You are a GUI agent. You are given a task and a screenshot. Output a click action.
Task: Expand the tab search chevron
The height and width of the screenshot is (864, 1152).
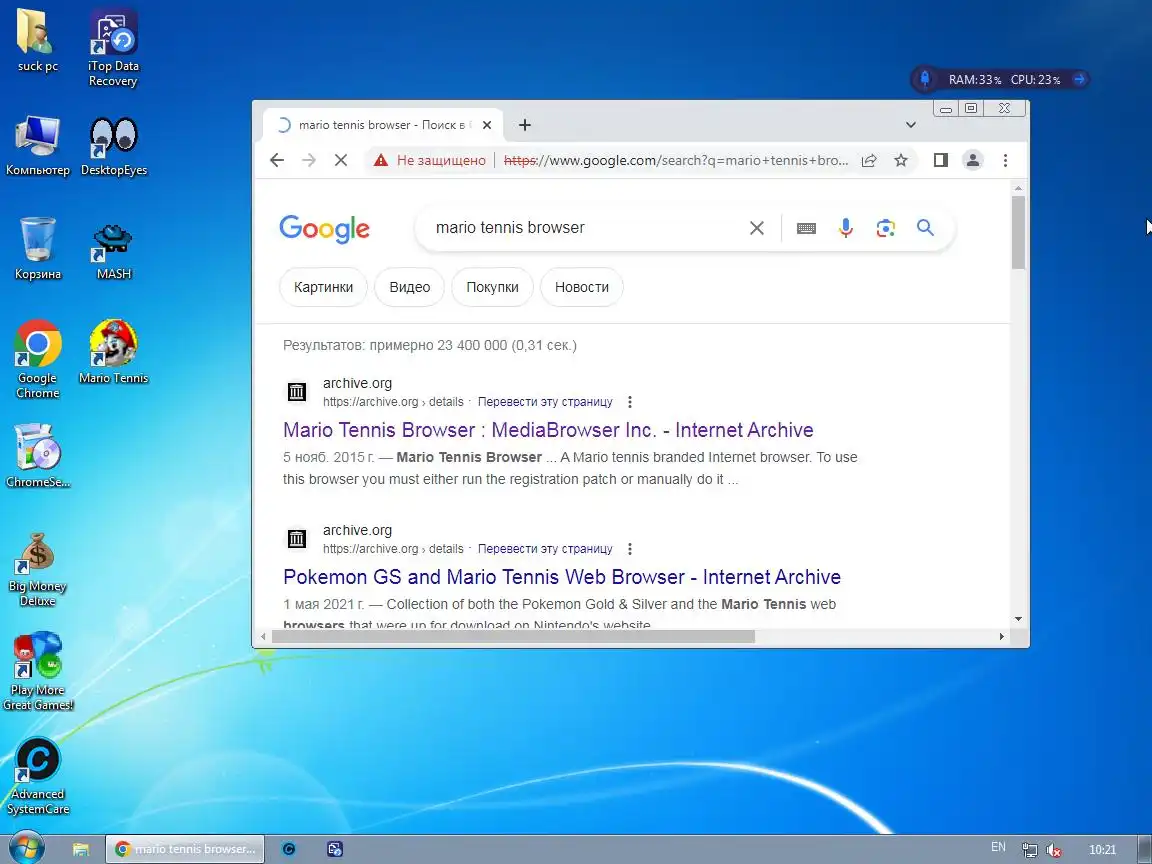tap(910, 125)
